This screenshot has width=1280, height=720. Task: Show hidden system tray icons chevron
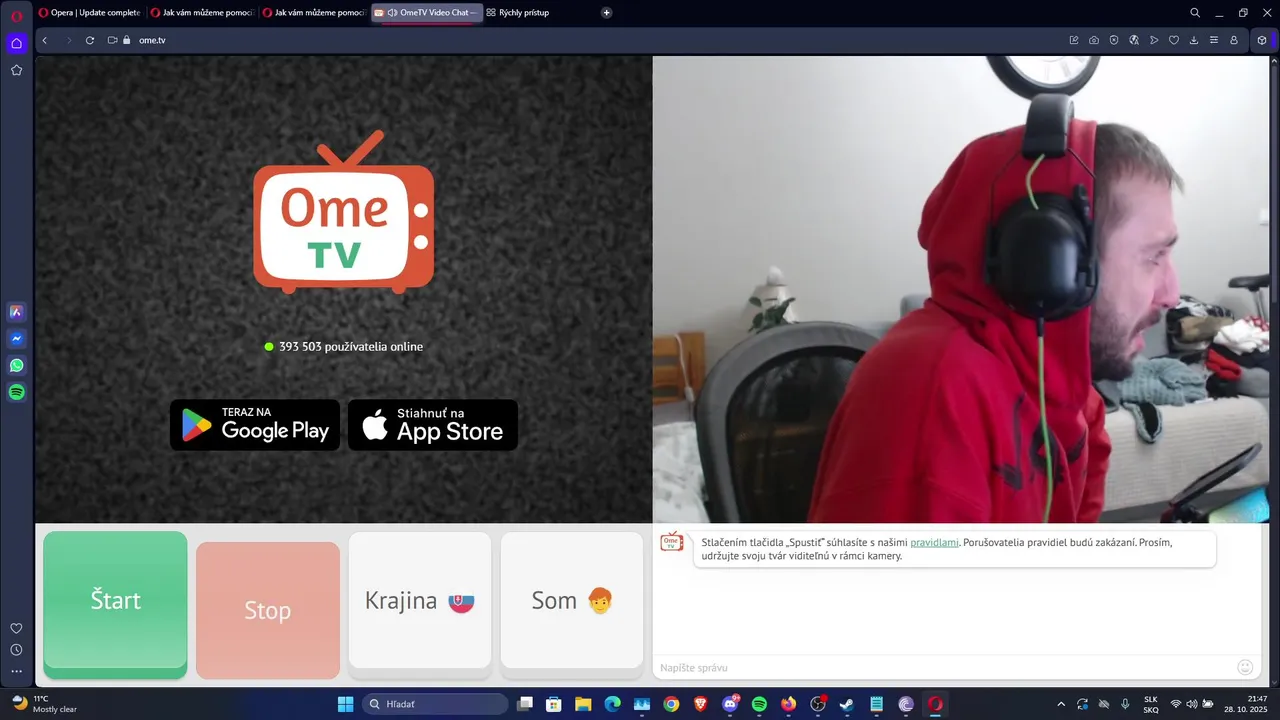(x=1061, y=704)
